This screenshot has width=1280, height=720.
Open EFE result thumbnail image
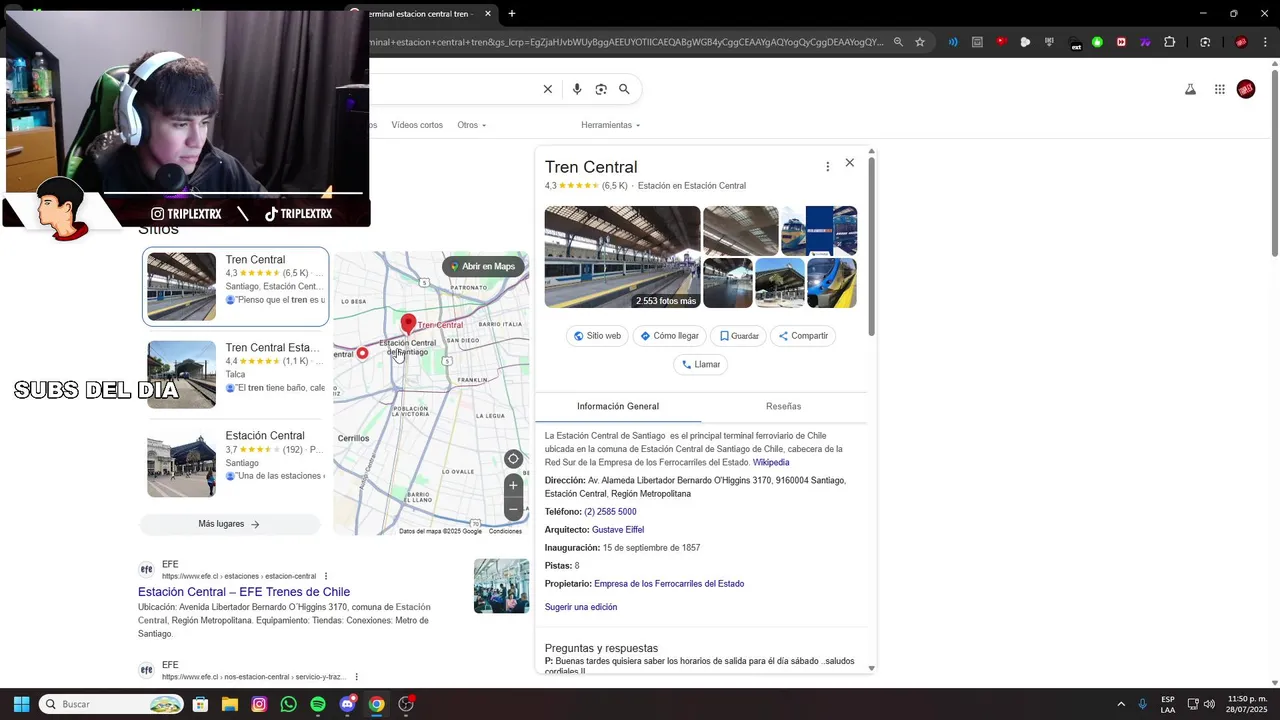click(501, 586)
